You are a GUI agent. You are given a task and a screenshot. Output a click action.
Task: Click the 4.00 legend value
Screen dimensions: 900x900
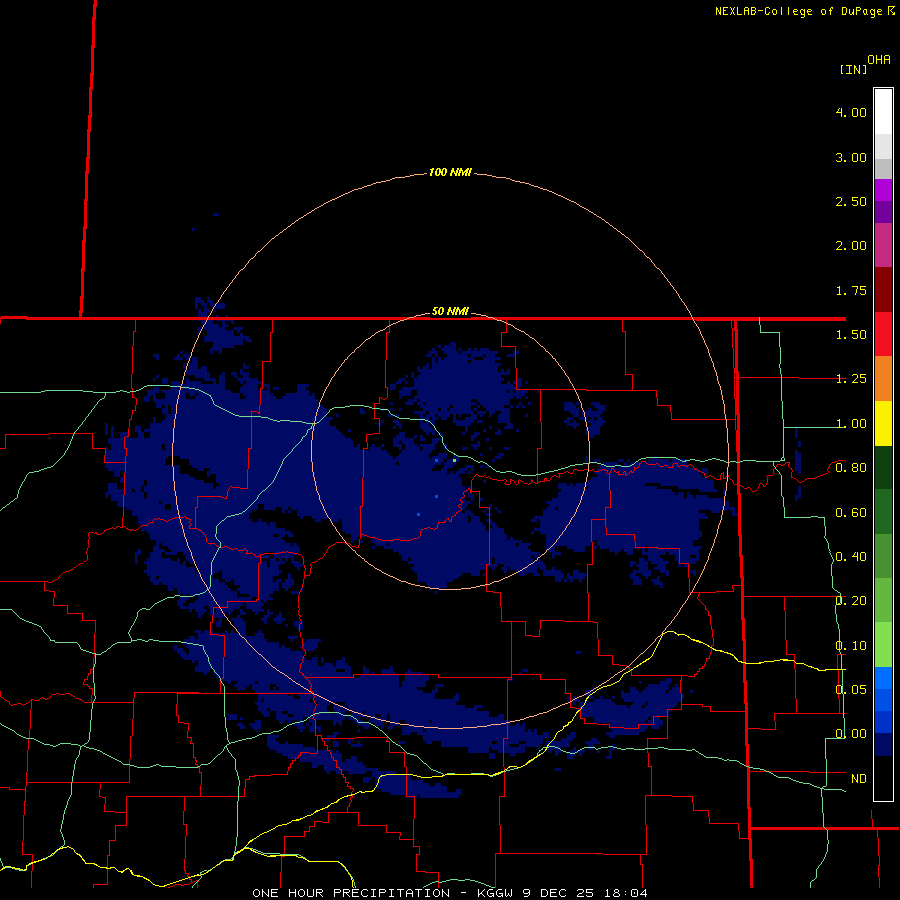[x=851, y=112]
